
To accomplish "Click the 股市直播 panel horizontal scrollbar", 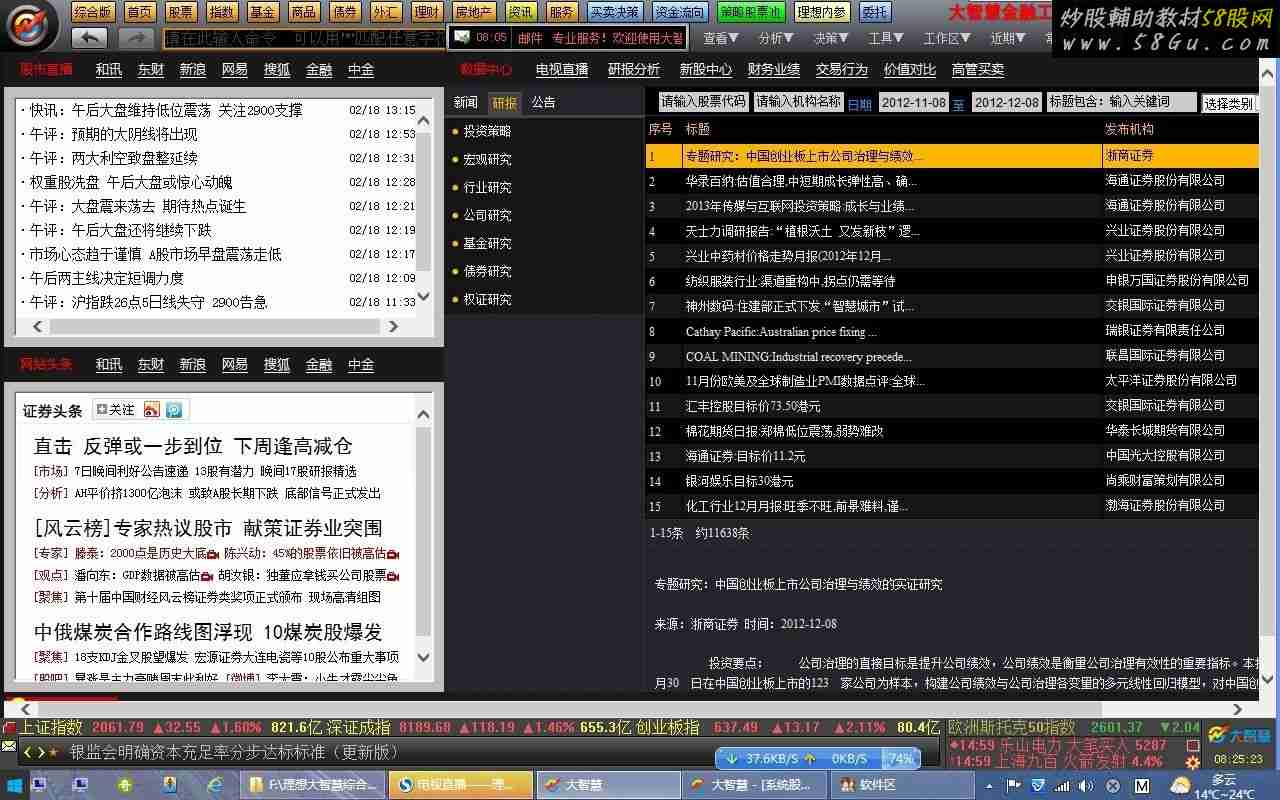I will tap(215, 326).
